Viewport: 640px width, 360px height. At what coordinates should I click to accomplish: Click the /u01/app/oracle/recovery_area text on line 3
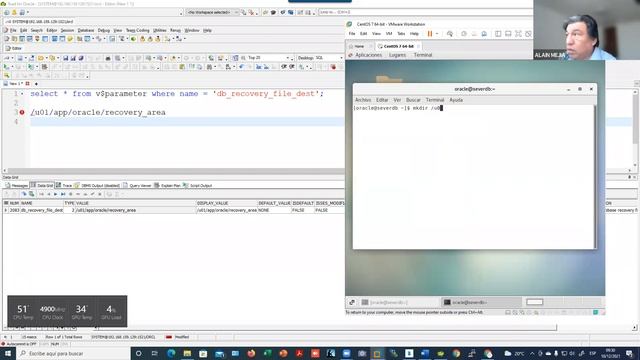tap(98, 112)
